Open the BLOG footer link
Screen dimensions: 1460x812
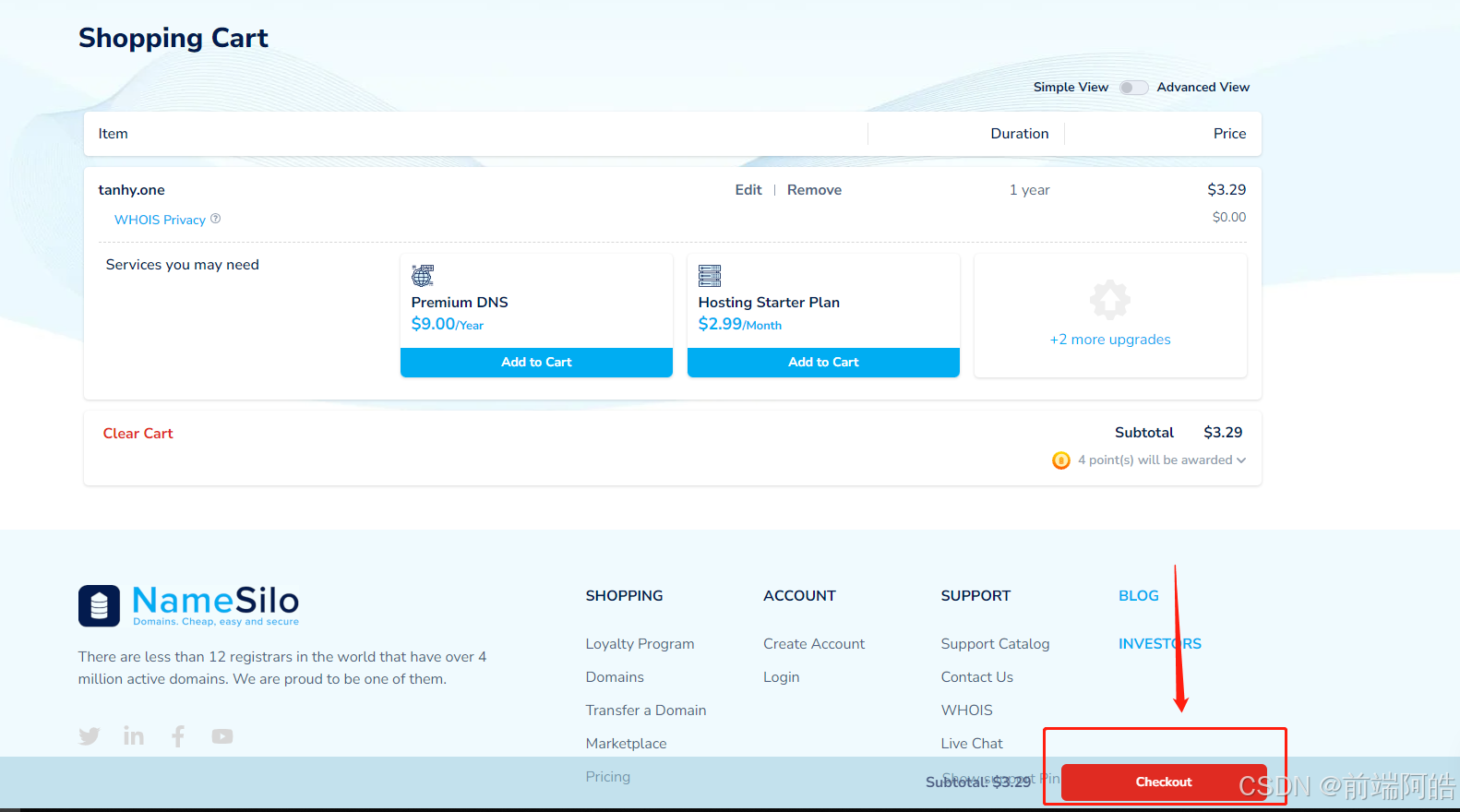(x=1138, y=596)
